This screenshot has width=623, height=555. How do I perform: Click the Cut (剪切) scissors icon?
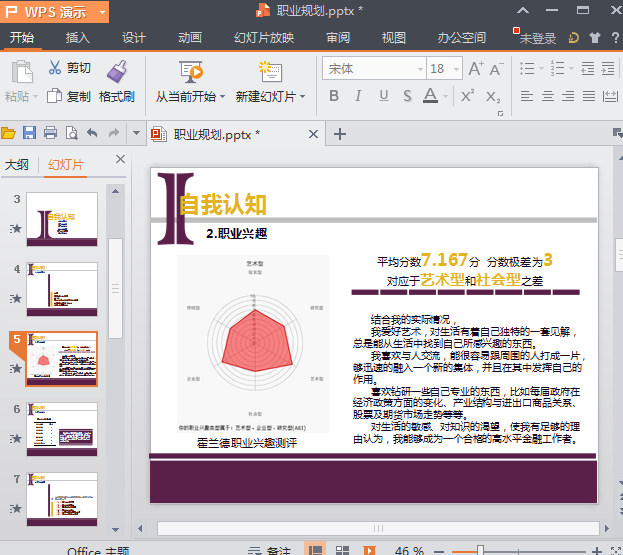pos(54,69)
